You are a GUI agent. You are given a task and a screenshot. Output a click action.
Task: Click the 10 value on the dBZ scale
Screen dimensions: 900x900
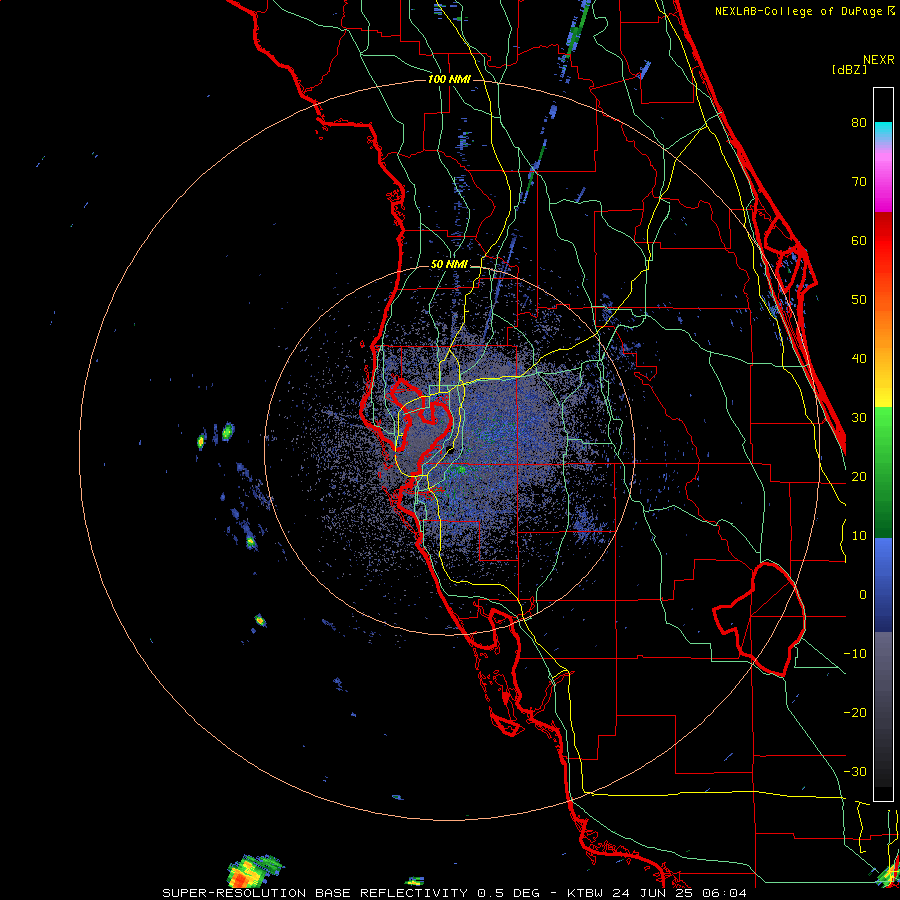[x=859, y=536]
